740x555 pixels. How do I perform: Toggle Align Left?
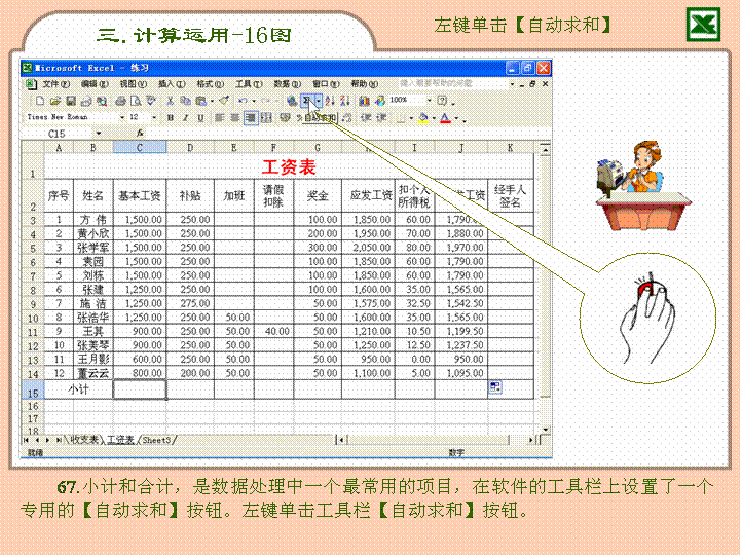point(219,118)
